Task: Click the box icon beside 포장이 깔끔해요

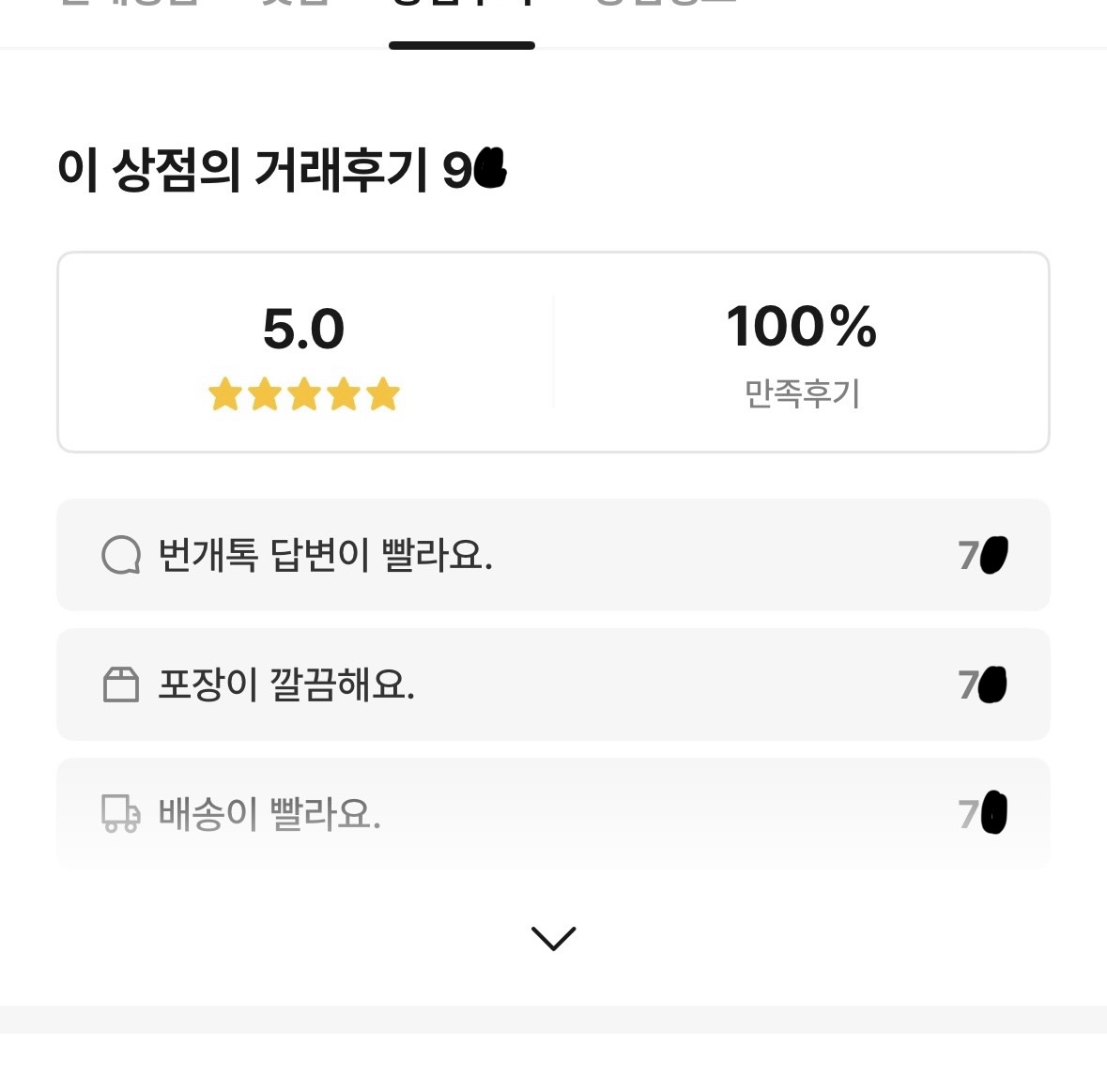Action: click(120, 684)
